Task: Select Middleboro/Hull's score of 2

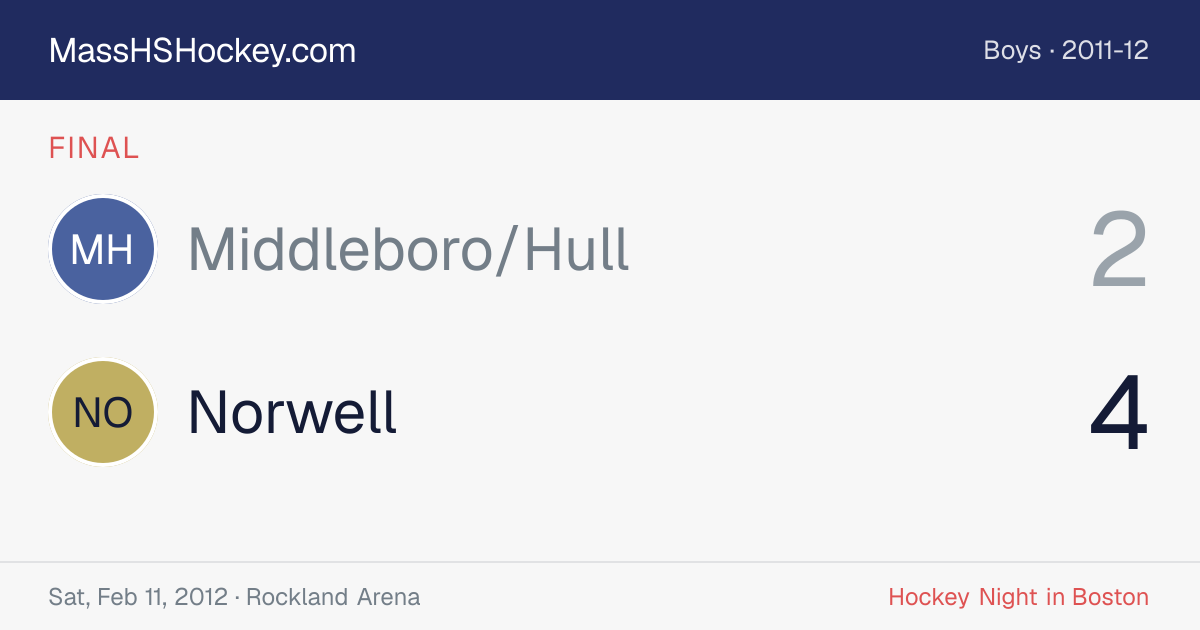Action: coord(1119,249)
